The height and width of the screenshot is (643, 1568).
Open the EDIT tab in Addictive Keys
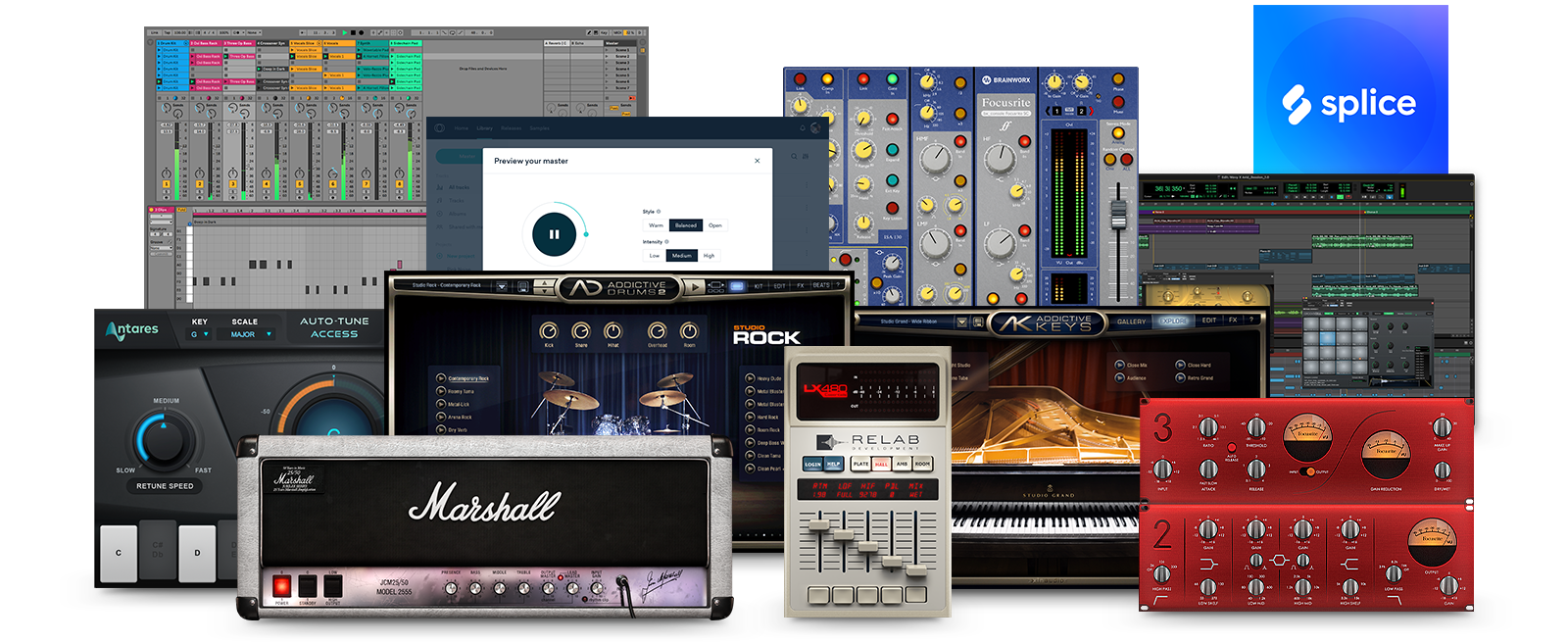pyautogui.click(x=1209, y=321)
